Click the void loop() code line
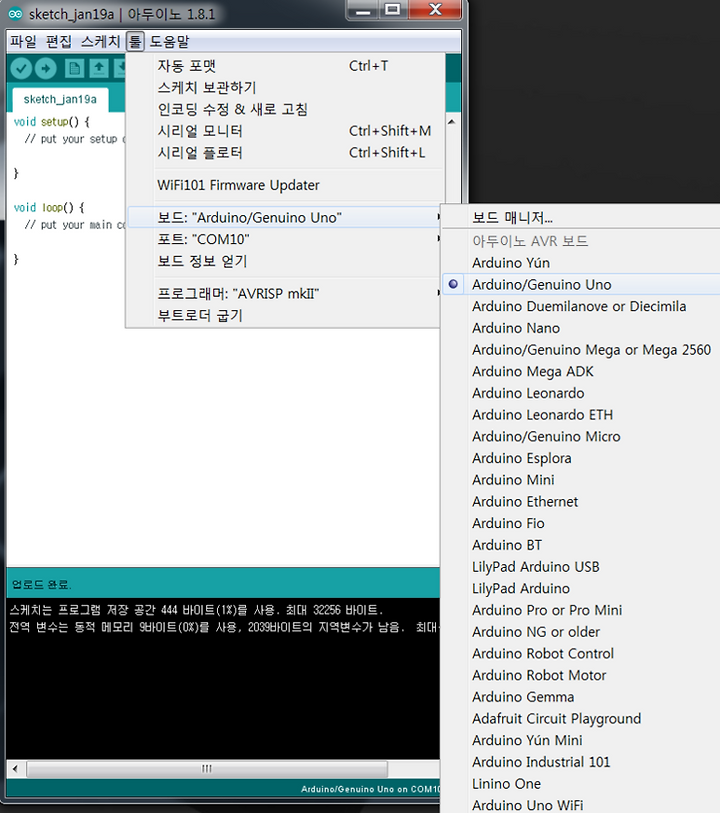The height and width of the screenshot is (813, 720). pyautogui.click(x=49, y=207)
